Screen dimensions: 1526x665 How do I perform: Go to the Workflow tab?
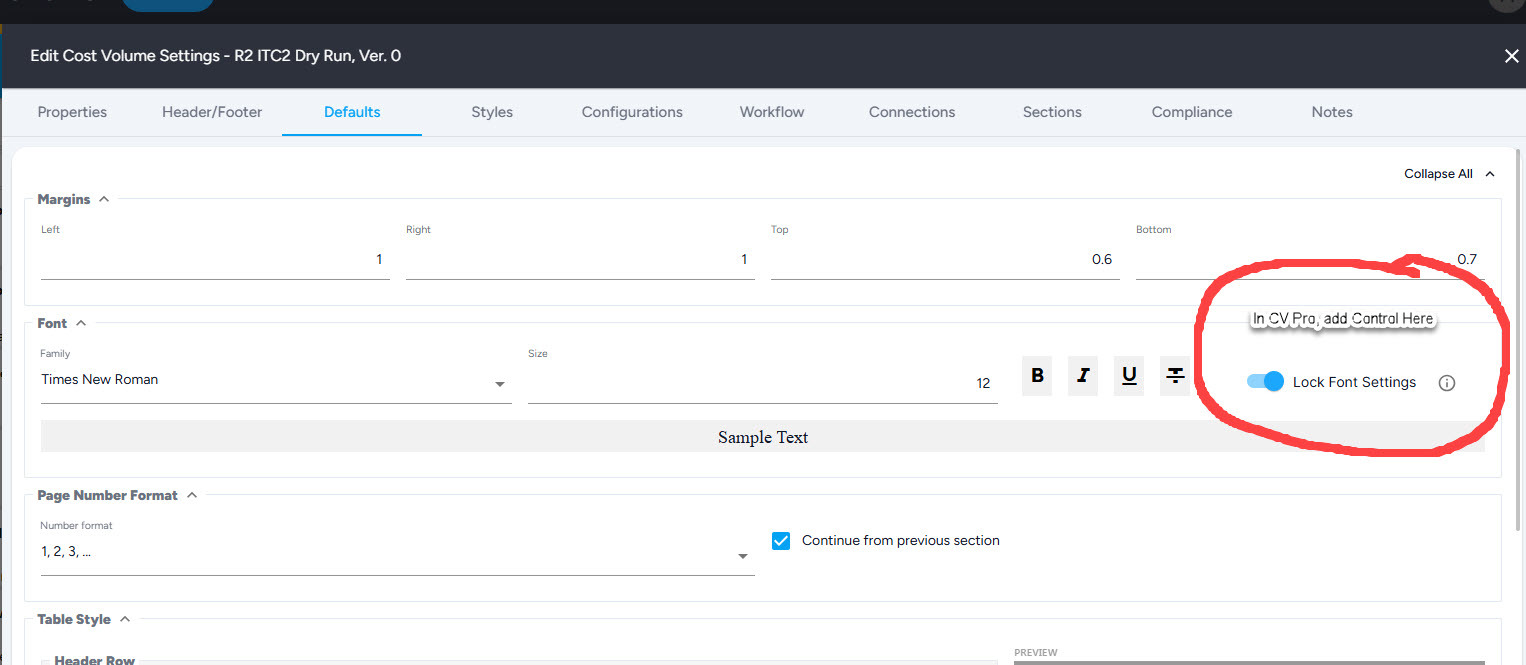772,112
